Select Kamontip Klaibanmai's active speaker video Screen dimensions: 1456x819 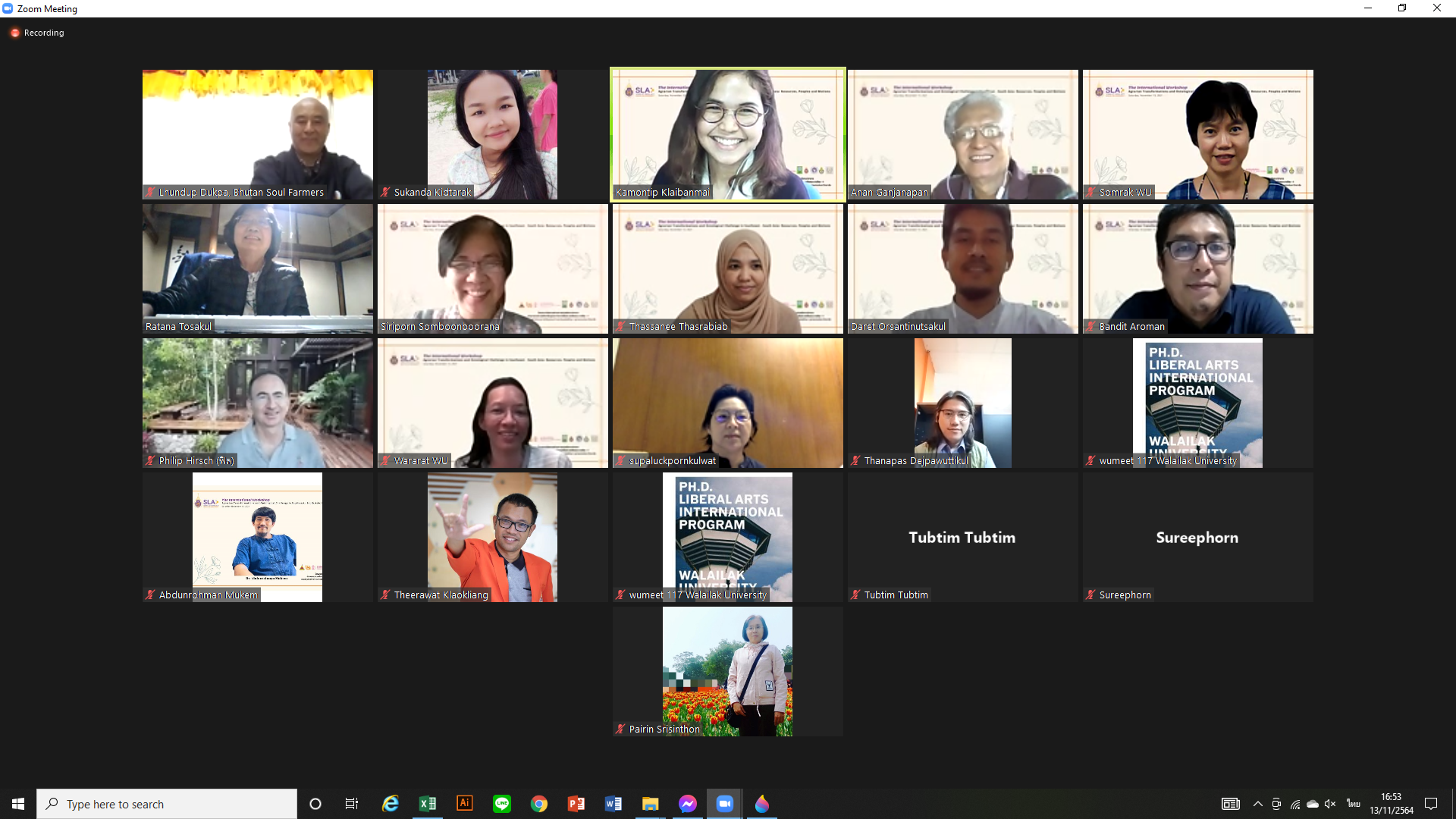click(x=727, y=134)
